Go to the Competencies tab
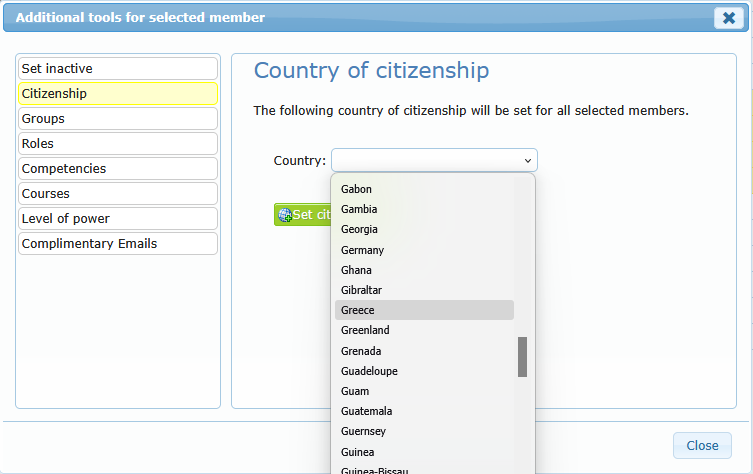The image size is (753, 474). pyautogui.click(x=117, y=168)
